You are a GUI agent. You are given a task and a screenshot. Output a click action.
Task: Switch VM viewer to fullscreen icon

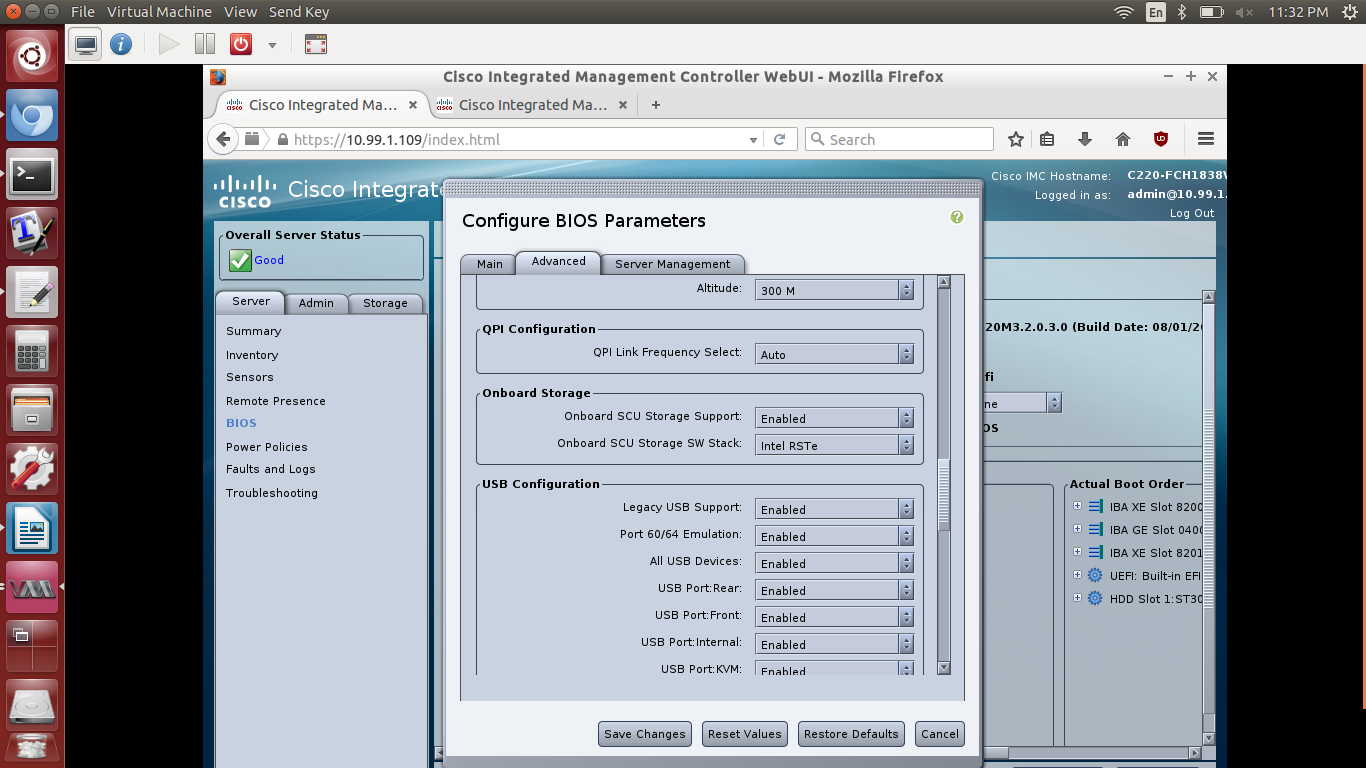(x=316, y=44)
